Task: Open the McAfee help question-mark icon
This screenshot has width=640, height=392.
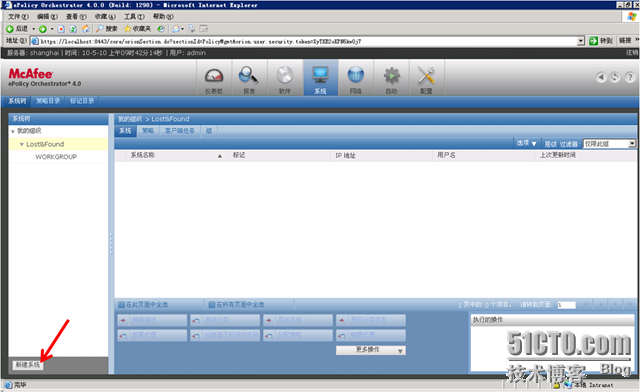Action: (630, 77)
